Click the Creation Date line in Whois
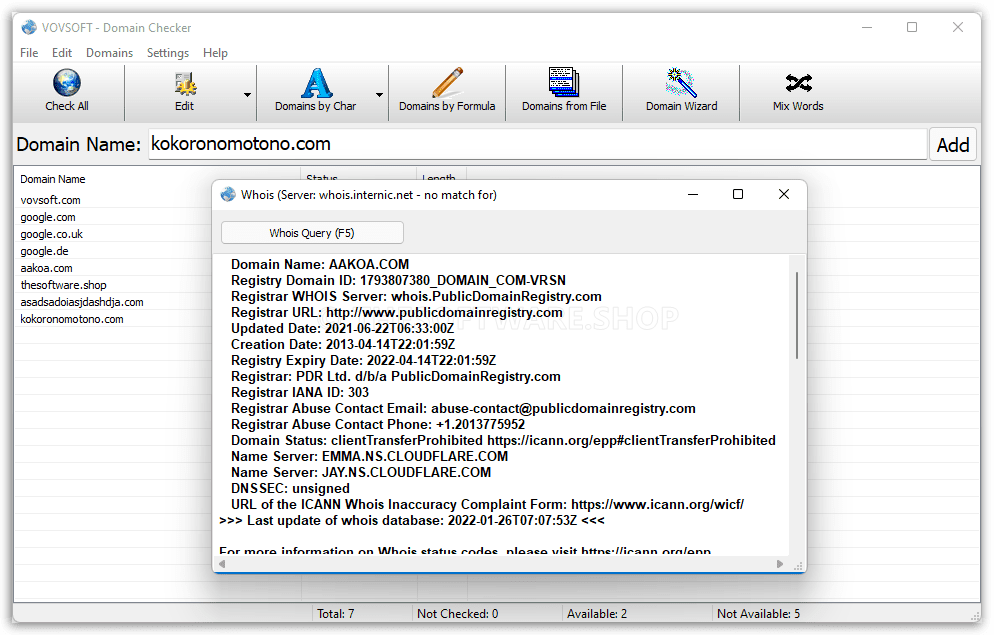The height and width of the screenshot is (635, 994). click(343, 345)
